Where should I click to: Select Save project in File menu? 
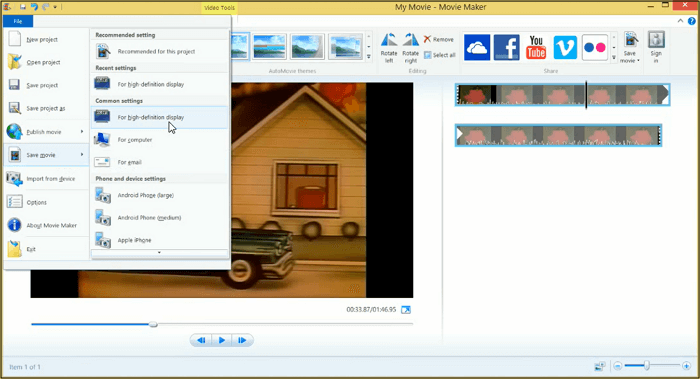pyautogui.click(x=46, y=85)
